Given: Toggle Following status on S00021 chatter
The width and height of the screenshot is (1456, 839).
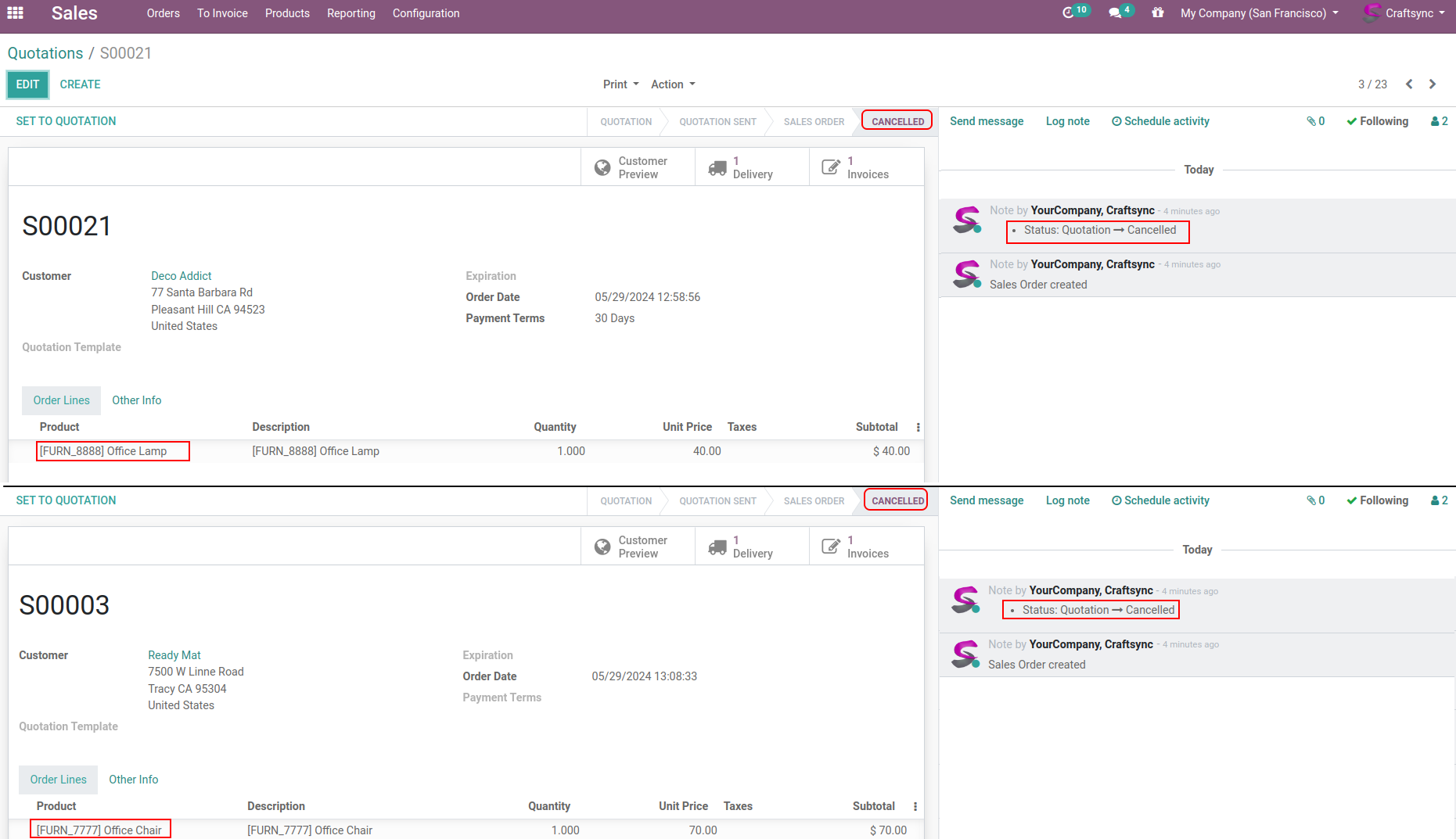Looking at the screenshot, I should tap(1377, 121).
